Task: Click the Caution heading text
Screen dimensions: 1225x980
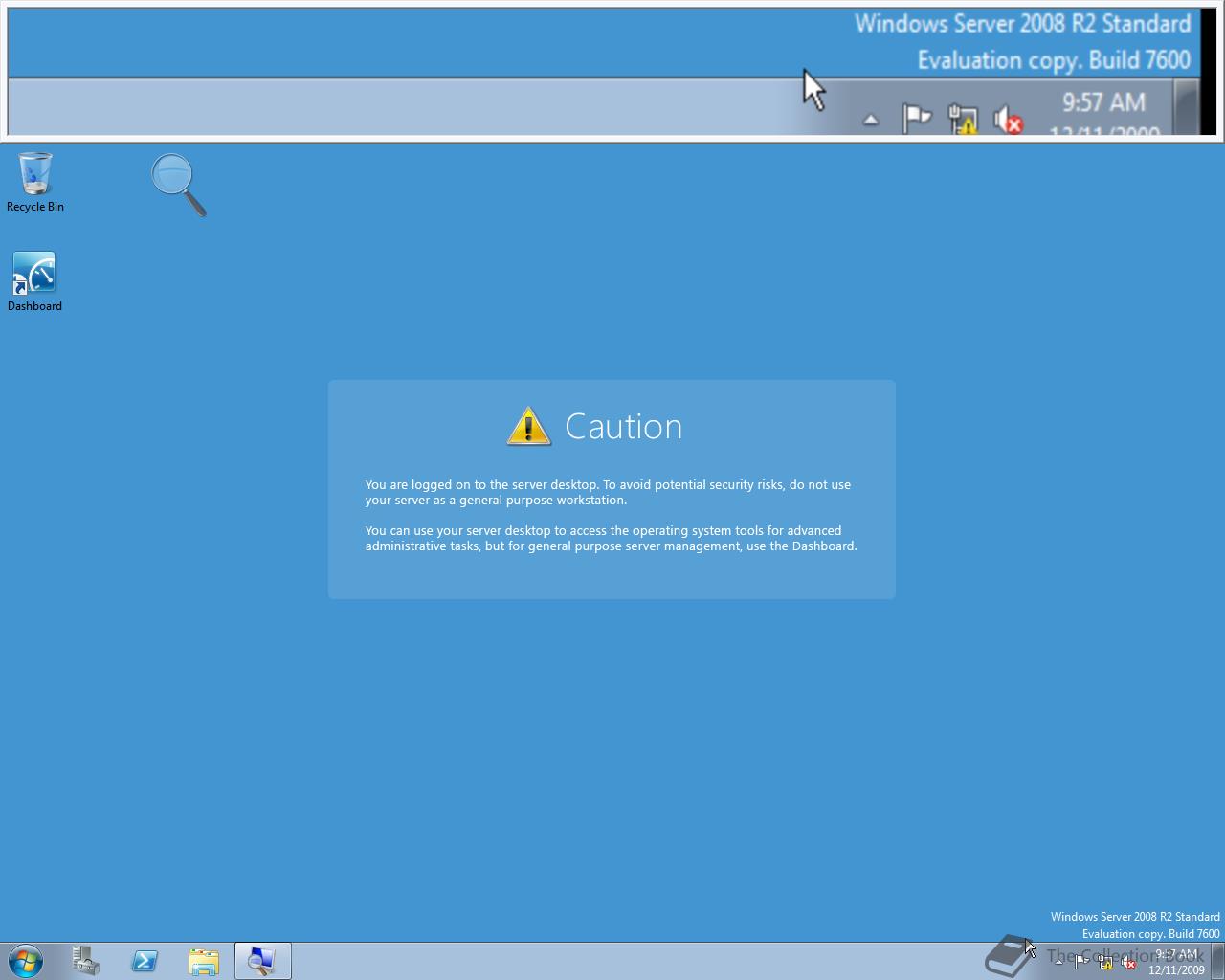Action: (624, 426)
